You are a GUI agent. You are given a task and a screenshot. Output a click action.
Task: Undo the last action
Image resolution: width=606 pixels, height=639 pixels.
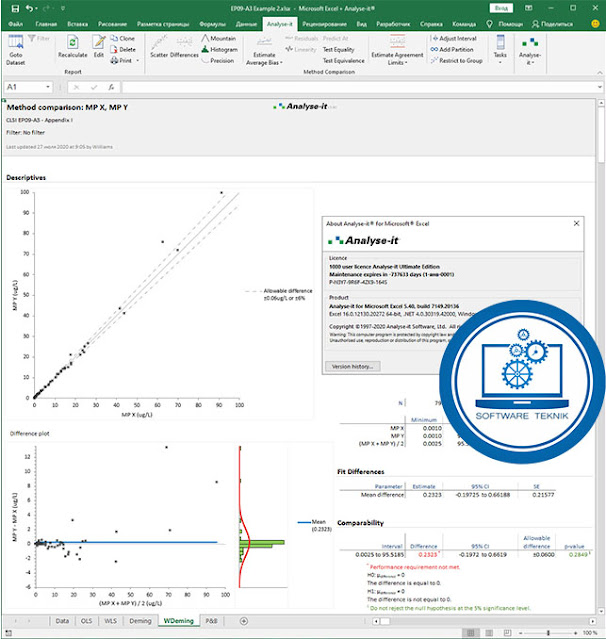pyautogui.click(x=29, y=8)
